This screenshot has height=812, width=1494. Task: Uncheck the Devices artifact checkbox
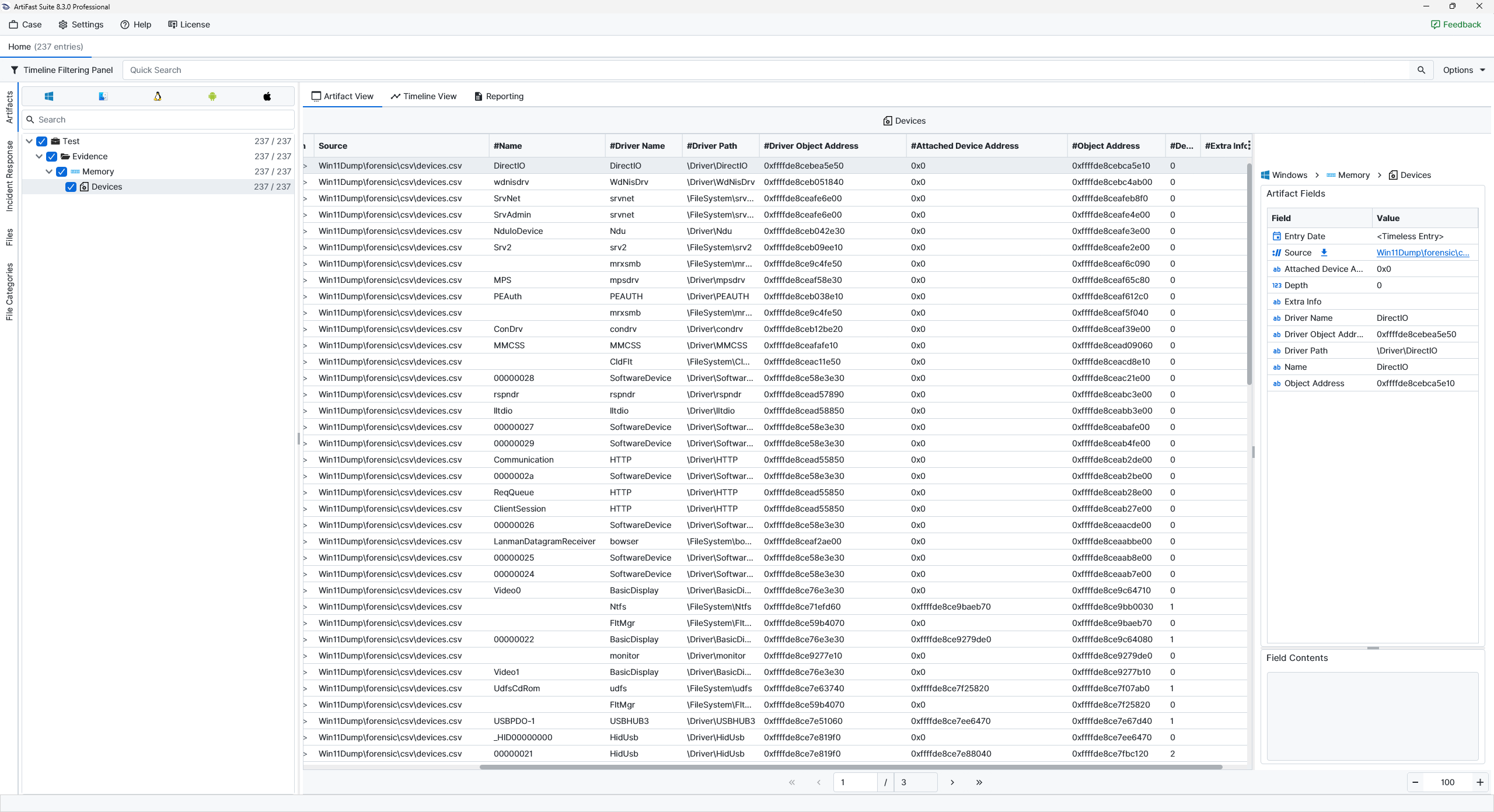(71, 187)
